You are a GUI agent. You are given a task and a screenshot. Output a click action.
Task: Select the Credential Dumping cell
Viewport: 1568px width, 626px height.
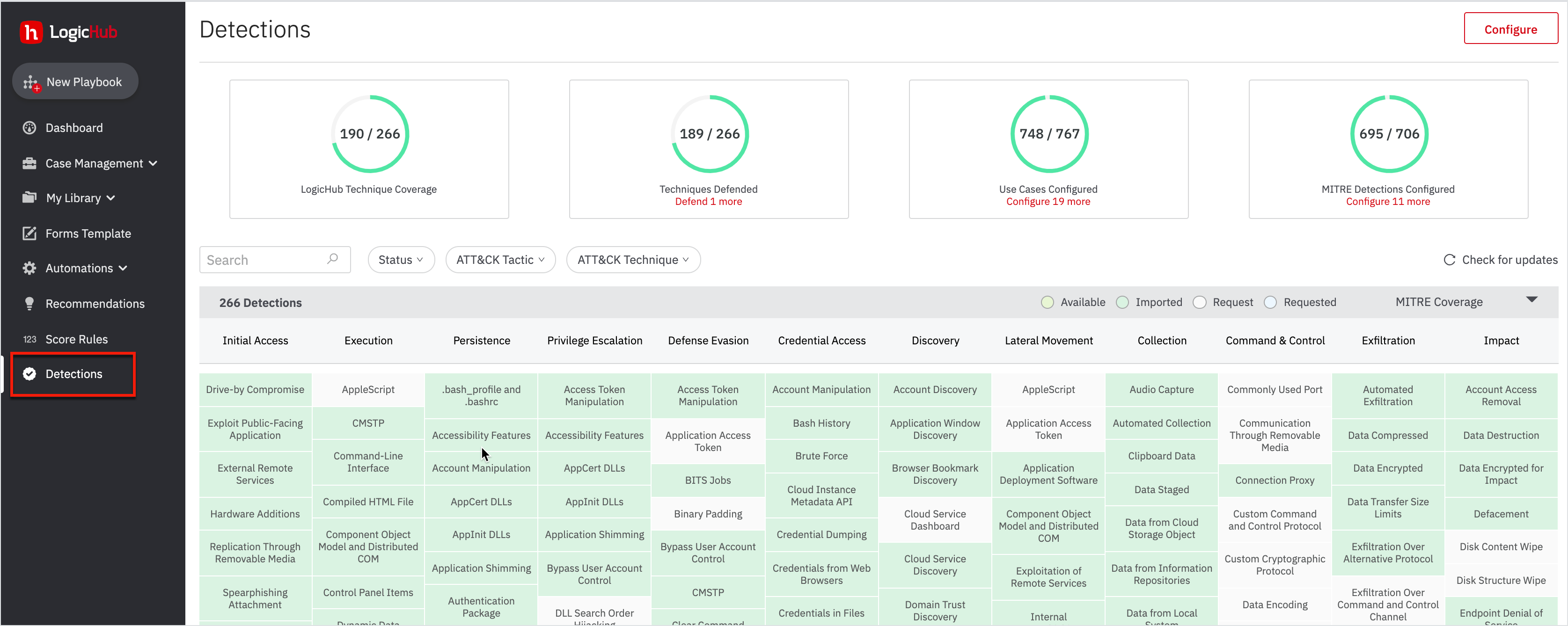pos(821,535)
